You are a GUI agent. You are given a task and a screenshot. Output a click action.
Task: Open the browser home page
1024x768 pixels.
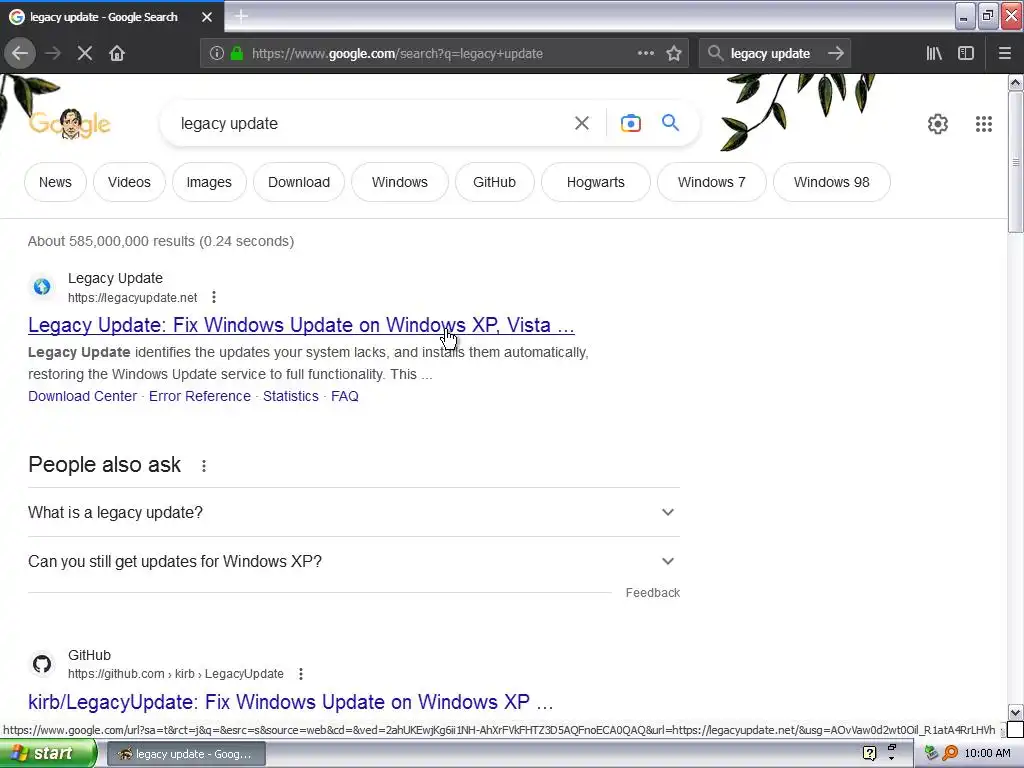[117, 53]
